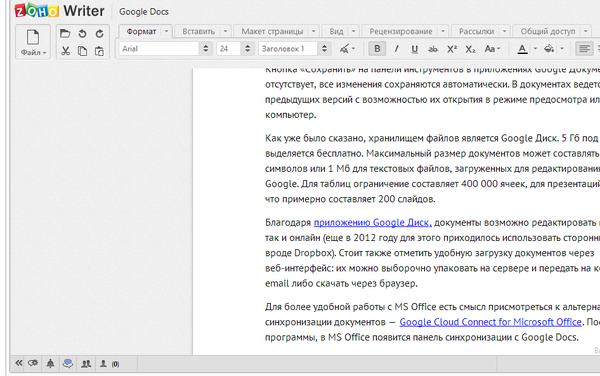This screenshot has width=600, height=376.
Task: Switch to the Формат tab
Action: point(141,31)
